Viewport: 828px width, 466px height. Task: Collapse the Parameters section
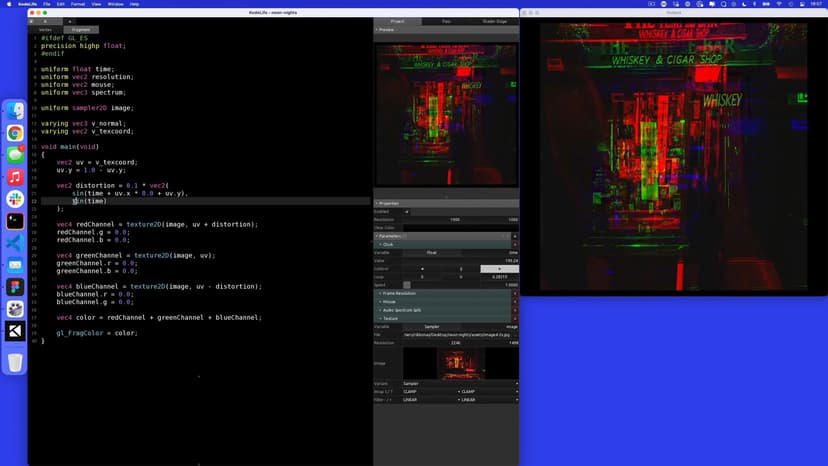click(378, 236)
